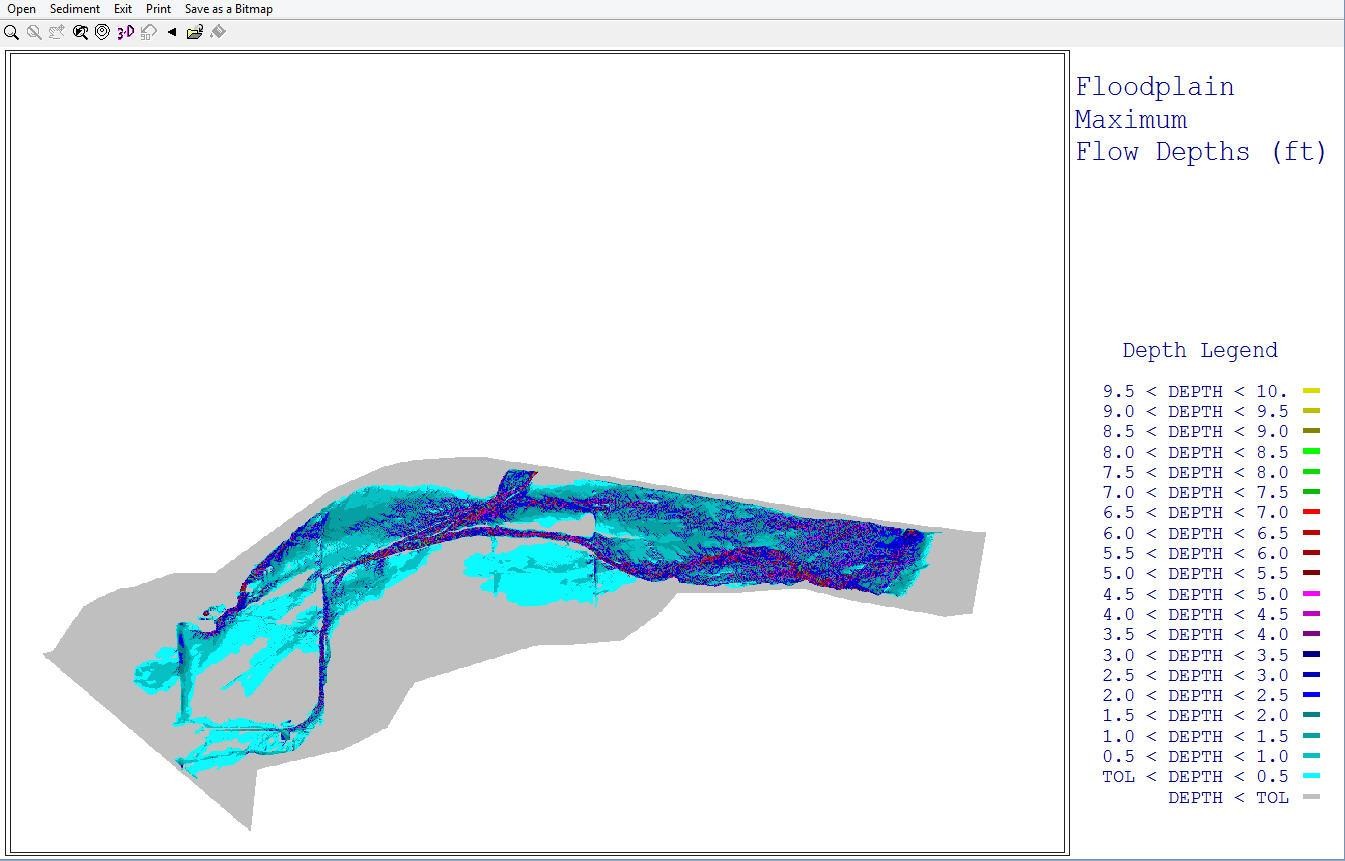This screenshot has width=1345, height=861.
Task: Click Save as a Bitmap
Action: [228, 9]
